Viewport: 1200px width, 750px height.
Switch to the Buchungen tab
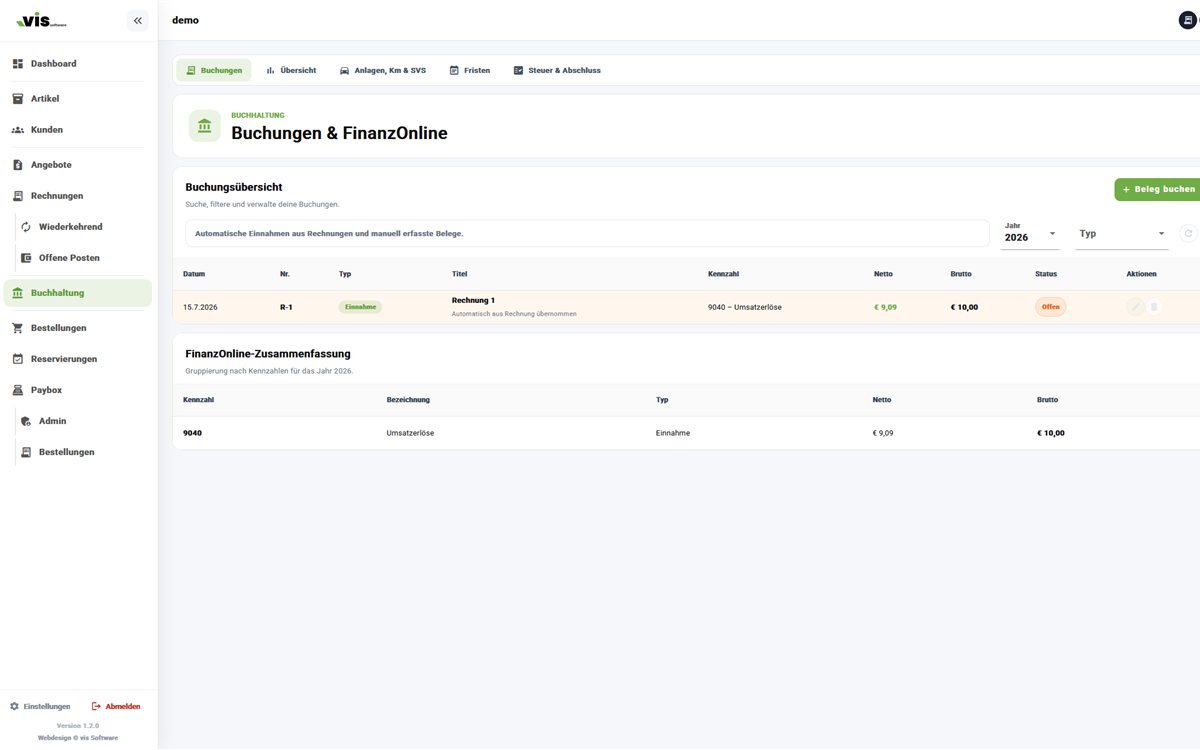[213, 70]
